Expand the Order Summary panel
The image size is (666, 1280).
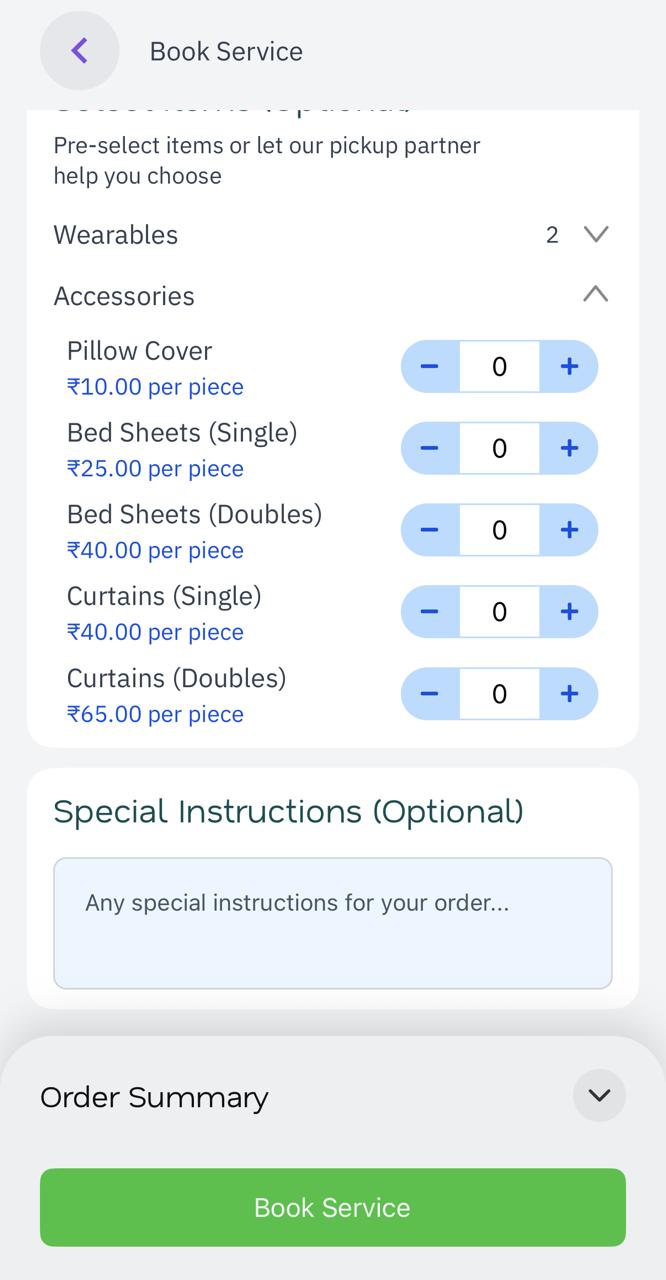[x=598, y=1095]
